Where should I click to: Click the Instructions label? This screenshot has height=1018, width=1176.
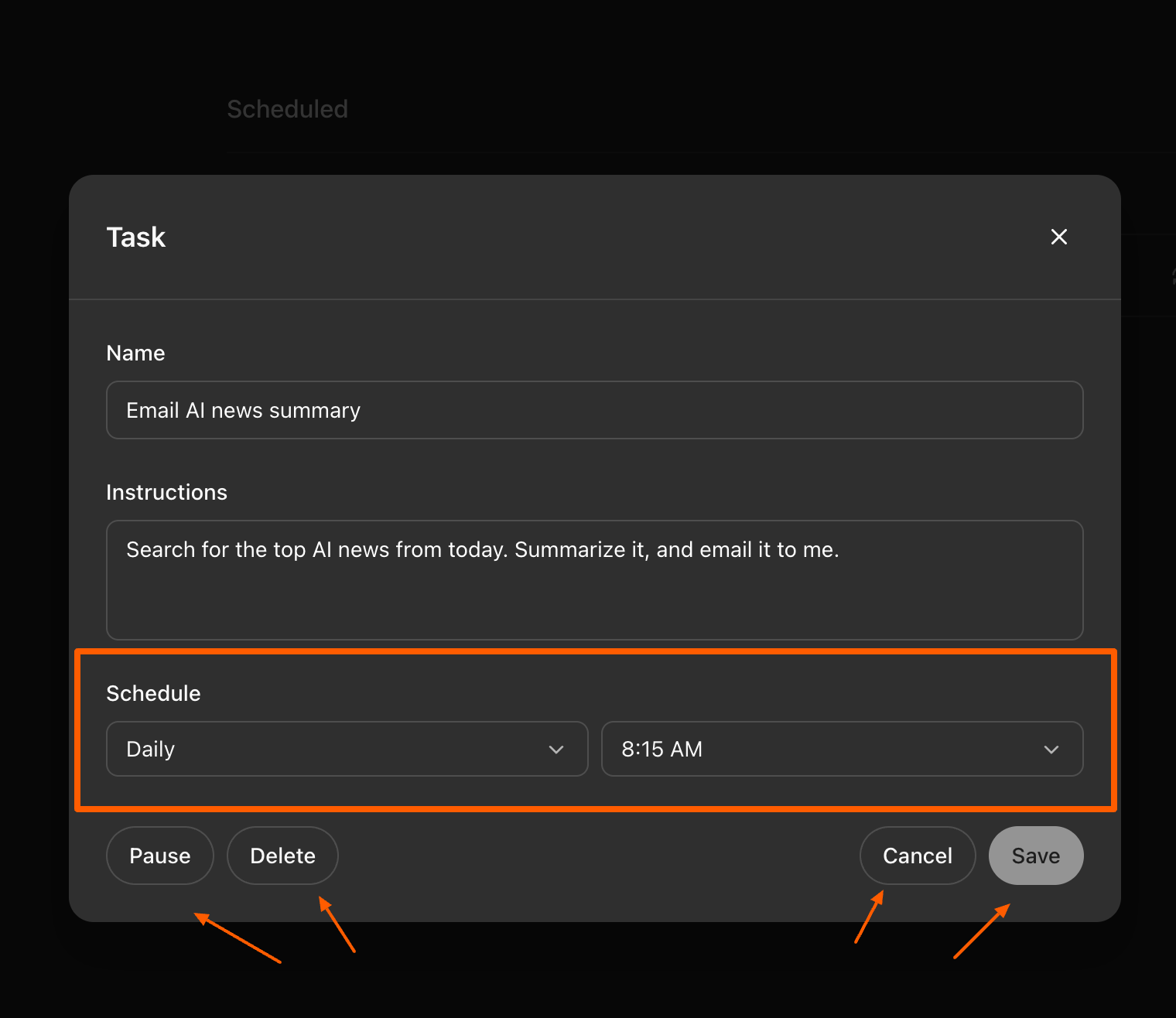coord(166,492)
